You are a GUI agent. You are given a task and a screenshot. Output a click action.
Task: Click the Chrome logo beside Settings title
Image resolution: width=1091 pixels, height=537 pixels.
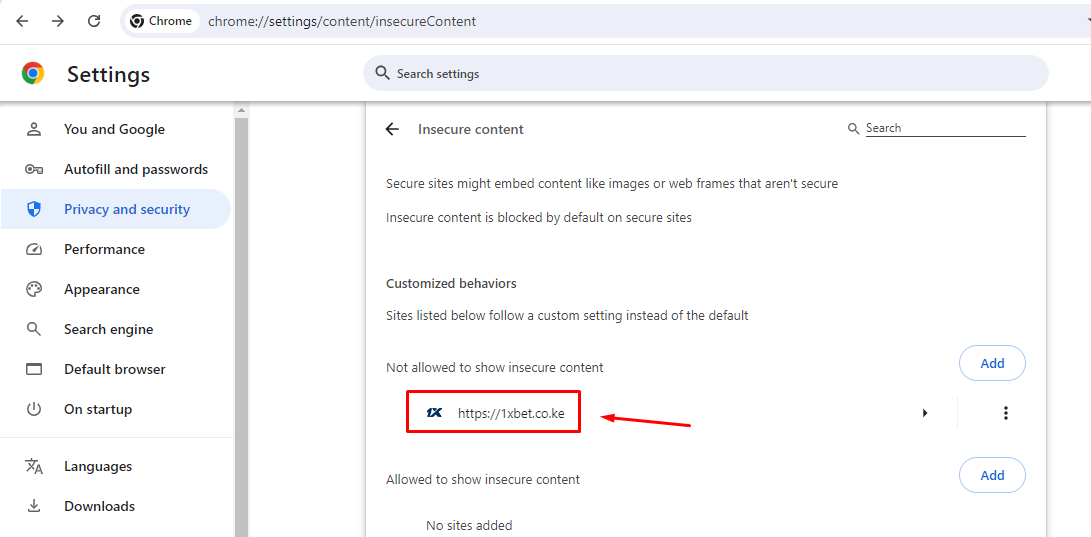33,74
